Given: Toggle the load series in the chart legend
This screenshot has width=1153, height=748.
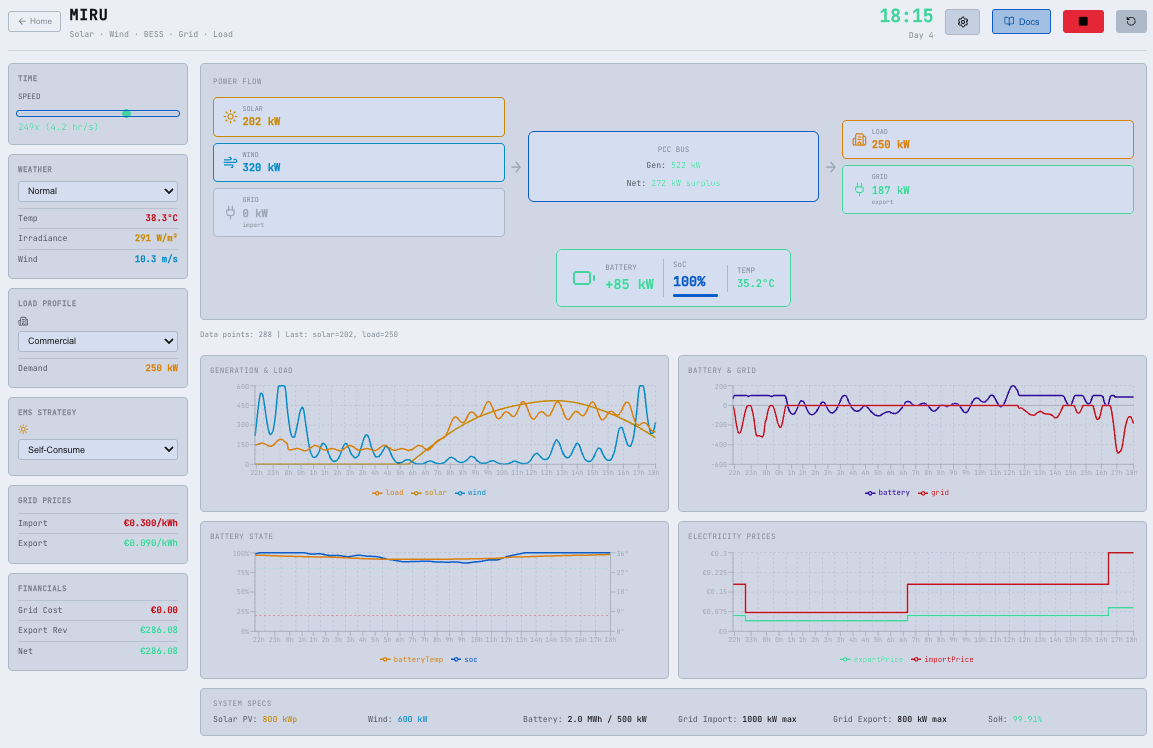Looking at the screenshot, I should 388,493.
